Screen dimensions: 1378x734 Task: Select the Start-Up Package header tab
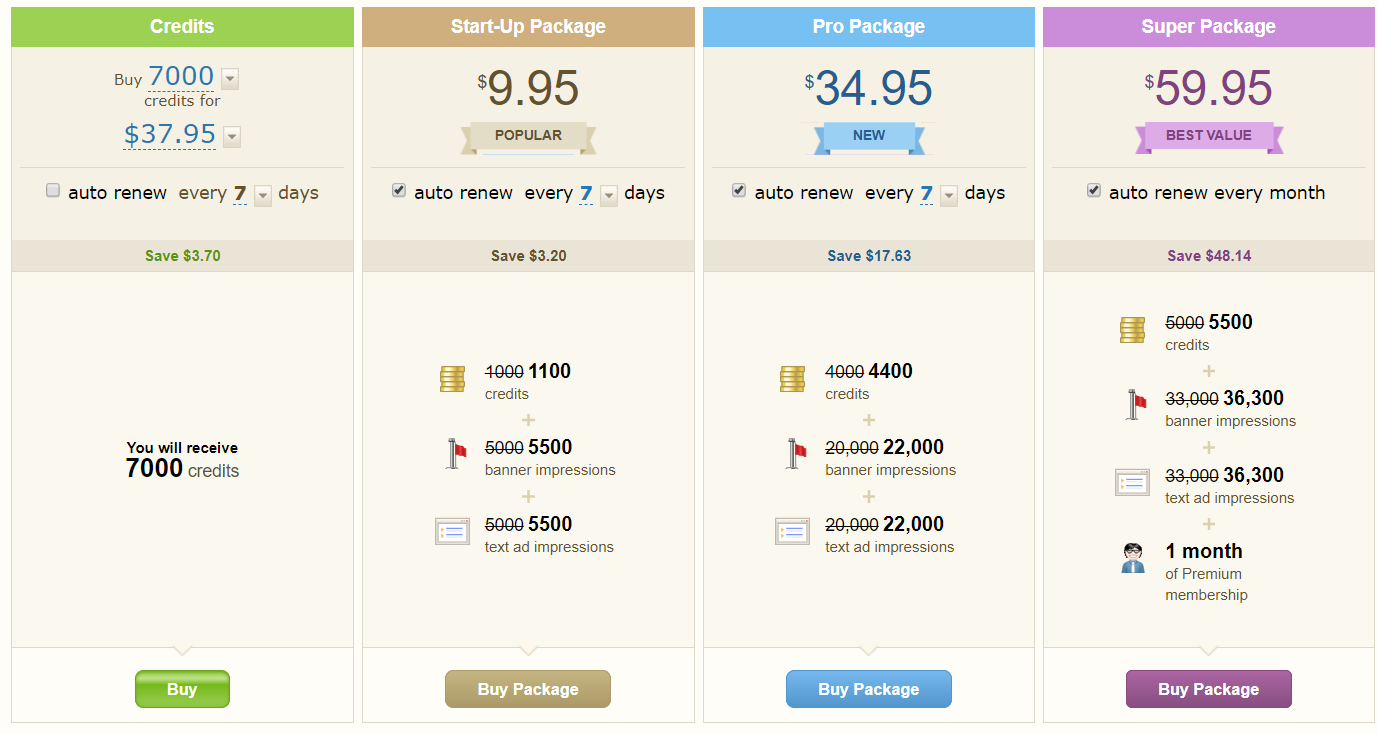[x=528, y=27]
